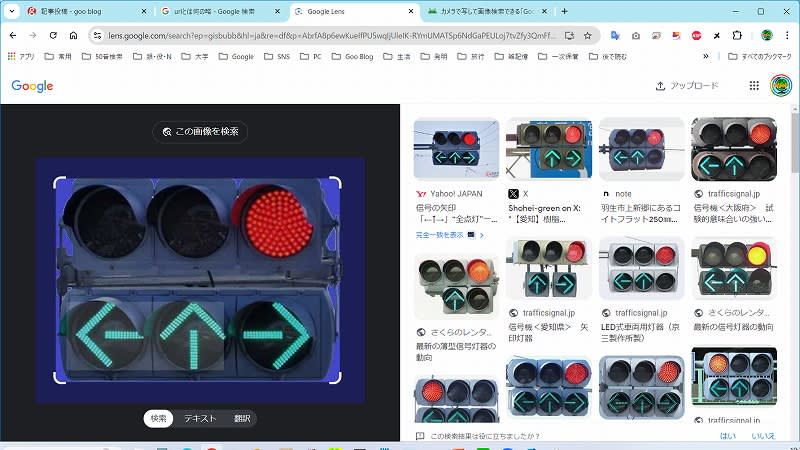Click the Google logo
The height and width of the screenshot is (450, 800).
pos(32,86)
